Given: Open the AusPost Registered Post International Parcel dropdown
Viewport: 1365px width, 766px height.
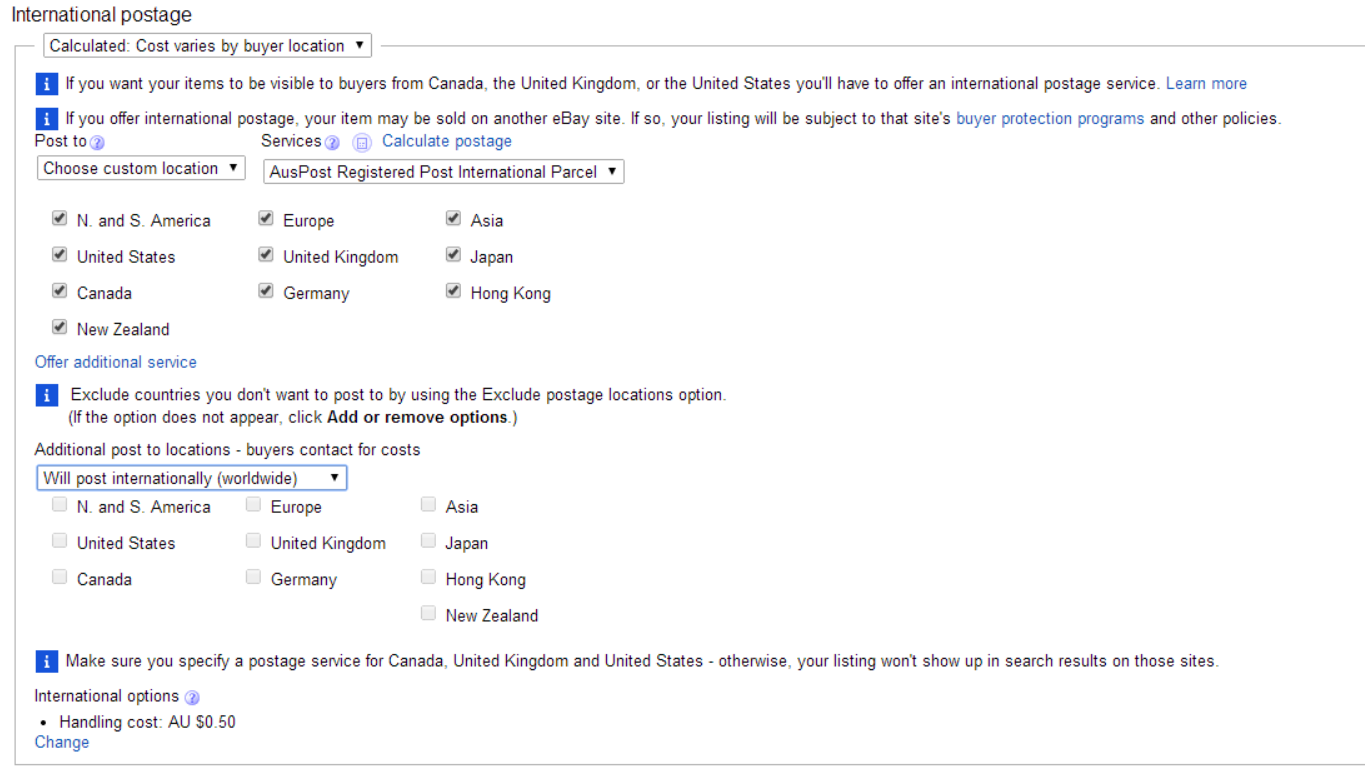Looking at the screenshot, I should (443, 172).
